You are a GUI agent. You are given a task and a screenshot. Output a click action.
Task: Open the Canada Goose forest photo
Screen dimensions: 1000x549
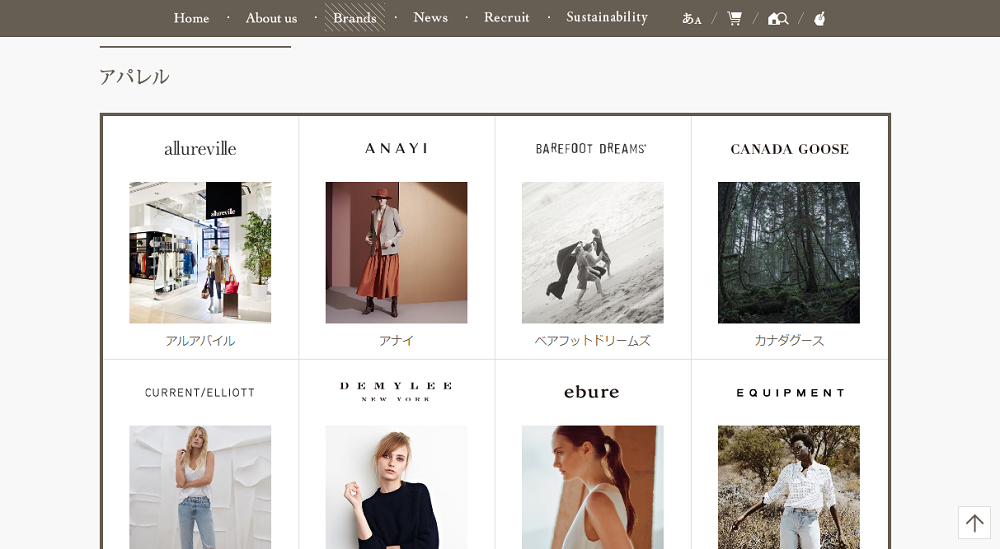click(x=789, y=253)
